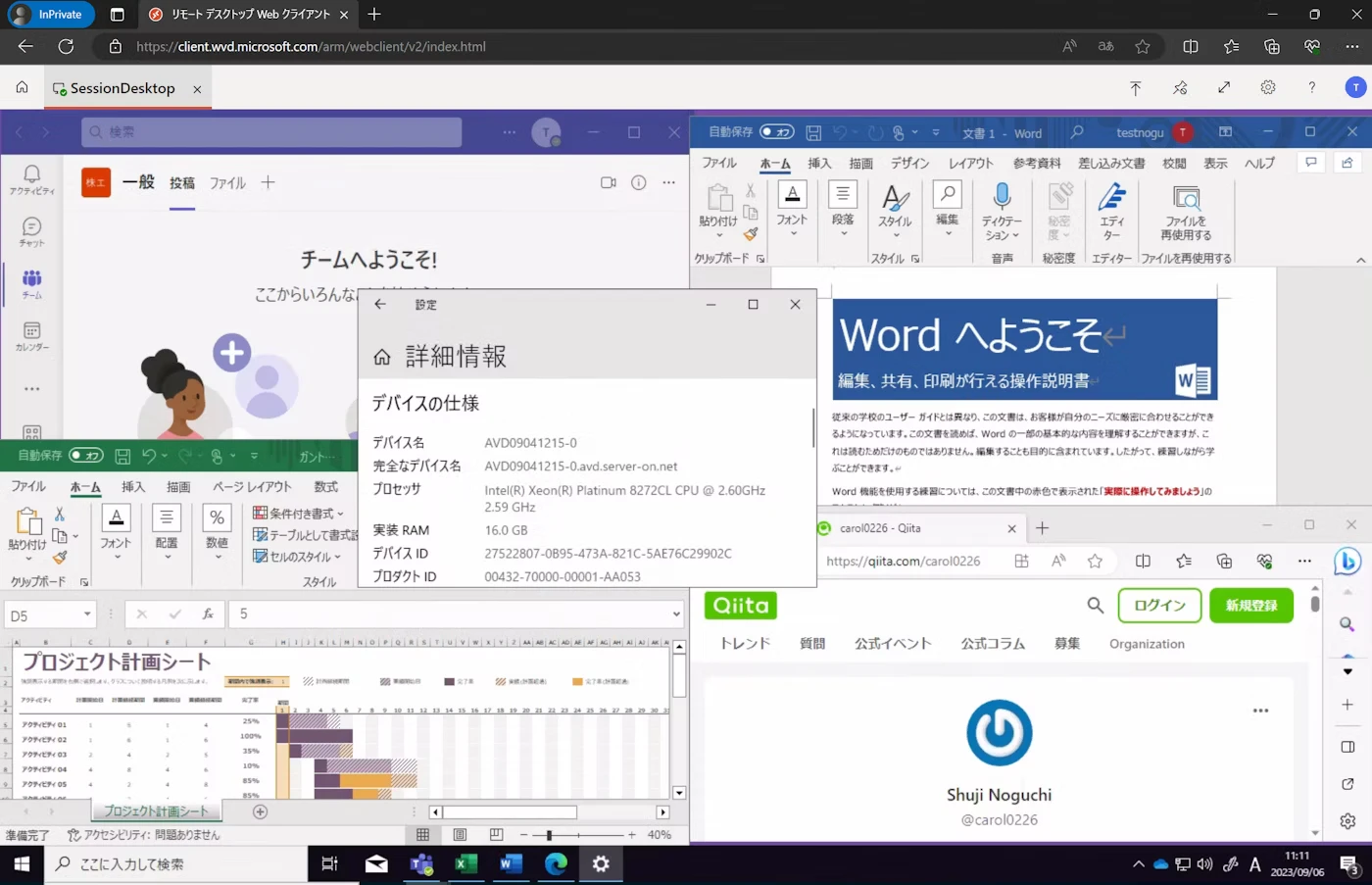The width and height of the screenshot is (1372, 885).
Task: Open notification center in system tray
Action: point(1349,864)
